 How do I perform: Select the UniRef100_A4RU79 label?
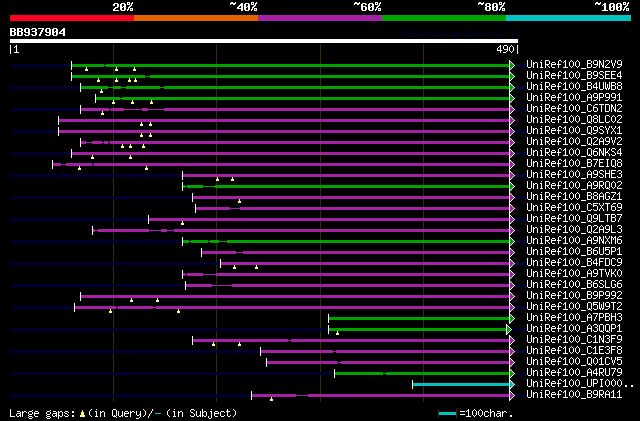pos(574,373)
